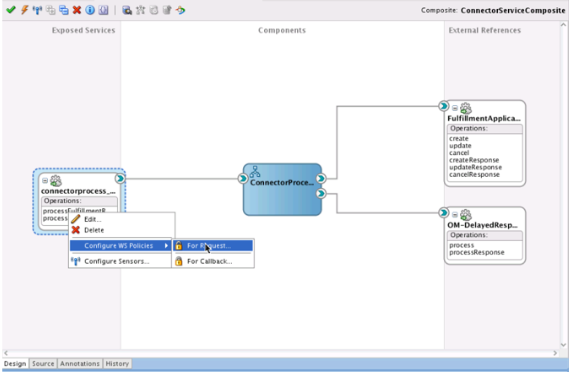Click the BPEL icon on ConnectorProcess component
The image size is (572, 375).
(x=255, y=171)
